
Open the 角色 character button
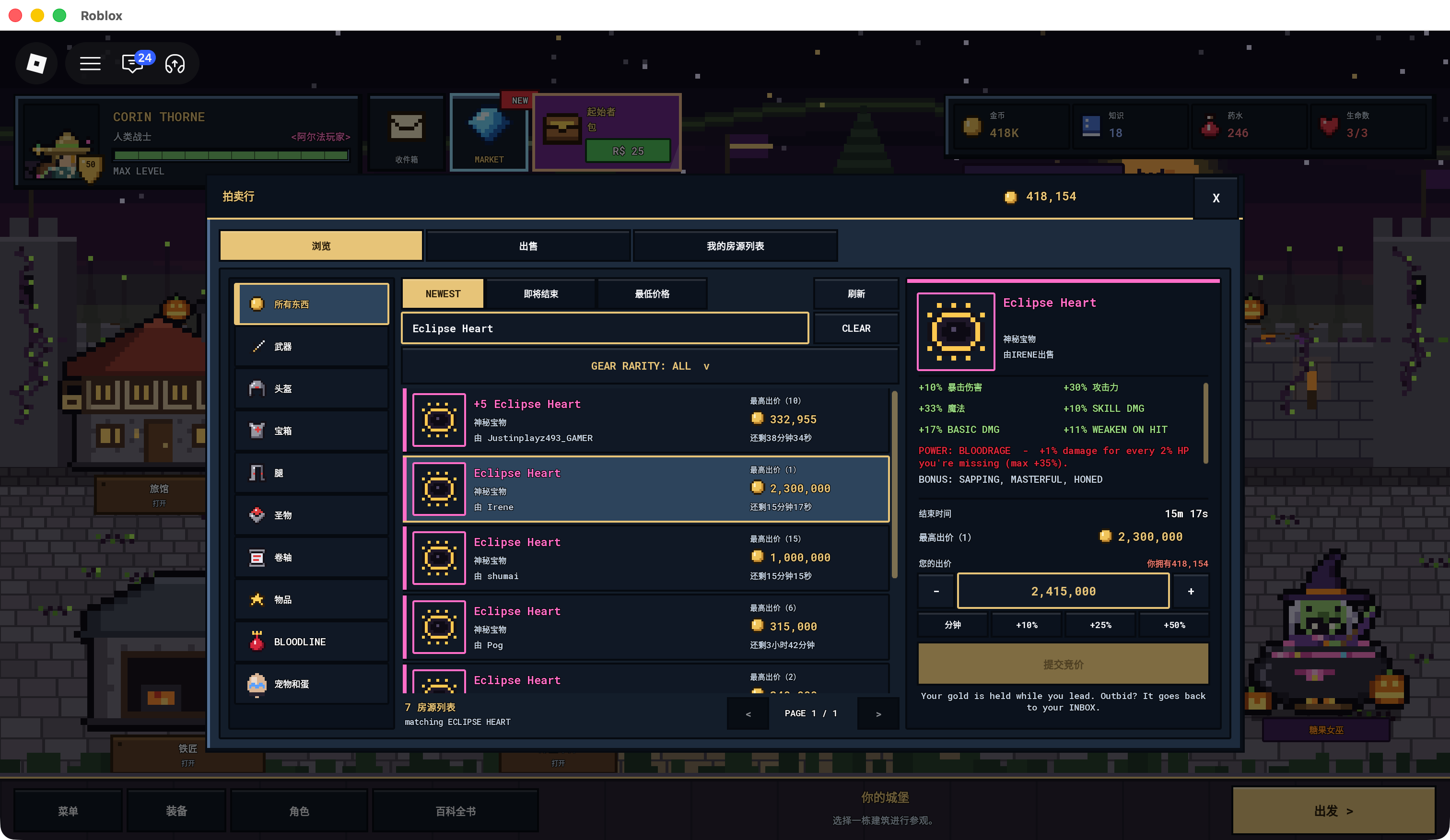click(299, 811)
